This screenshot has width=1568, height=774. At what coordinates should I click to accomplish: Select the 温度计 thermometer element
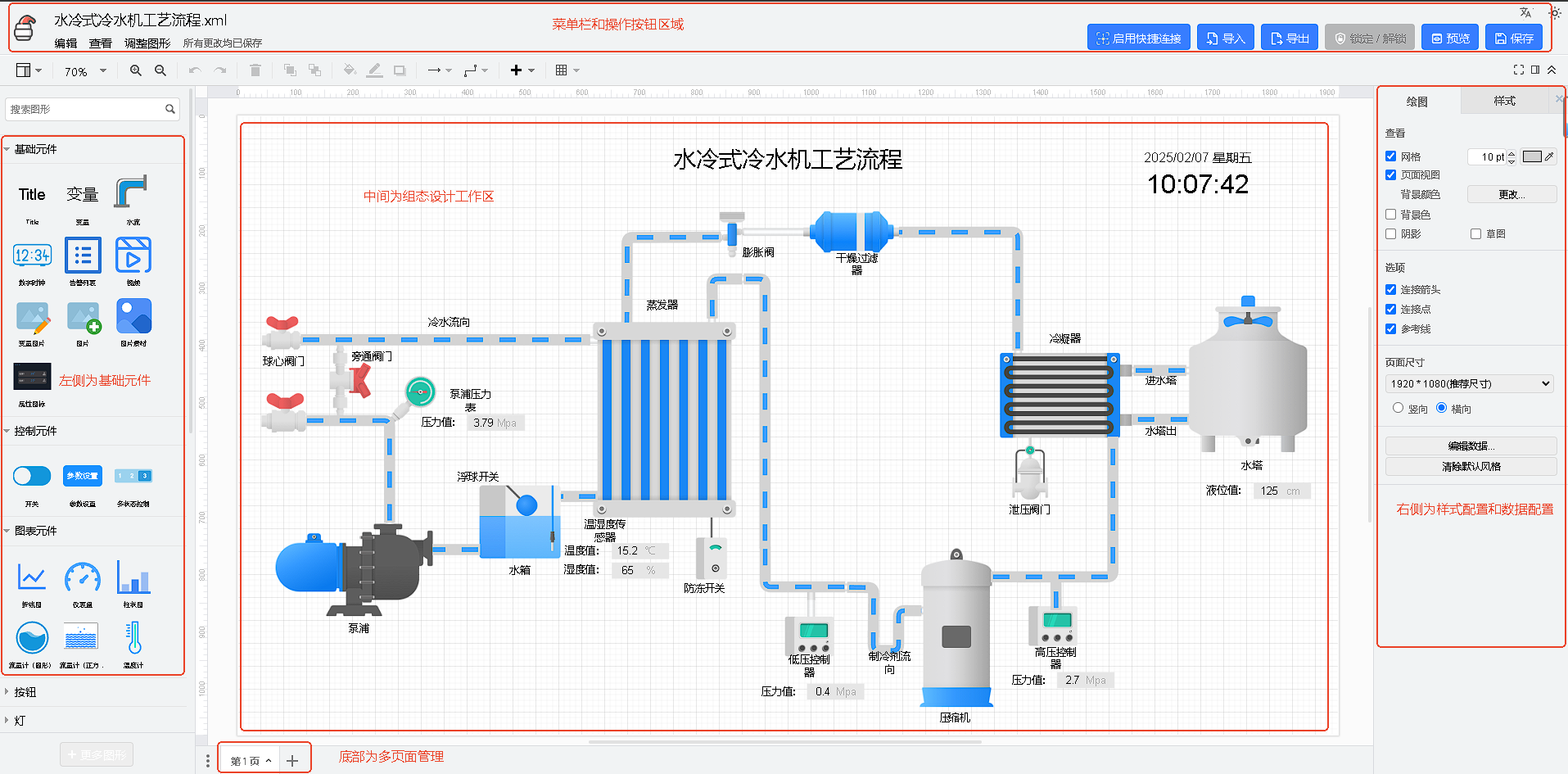(133, 639)
